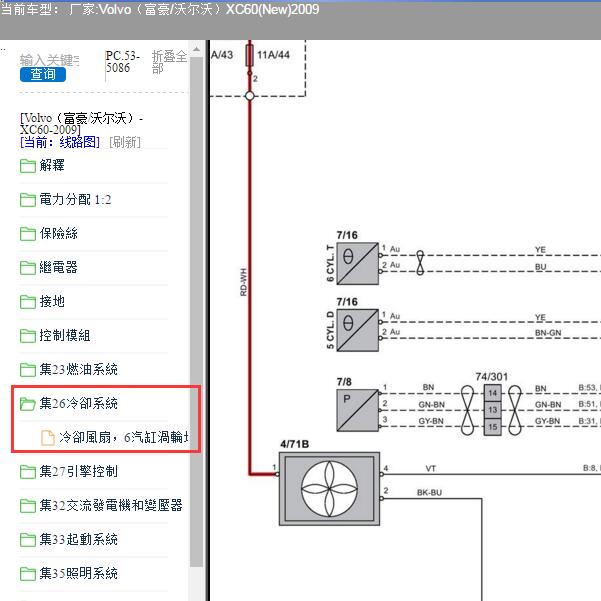
Task: Open the 接地 ground folder
Action: pos(52,301)
